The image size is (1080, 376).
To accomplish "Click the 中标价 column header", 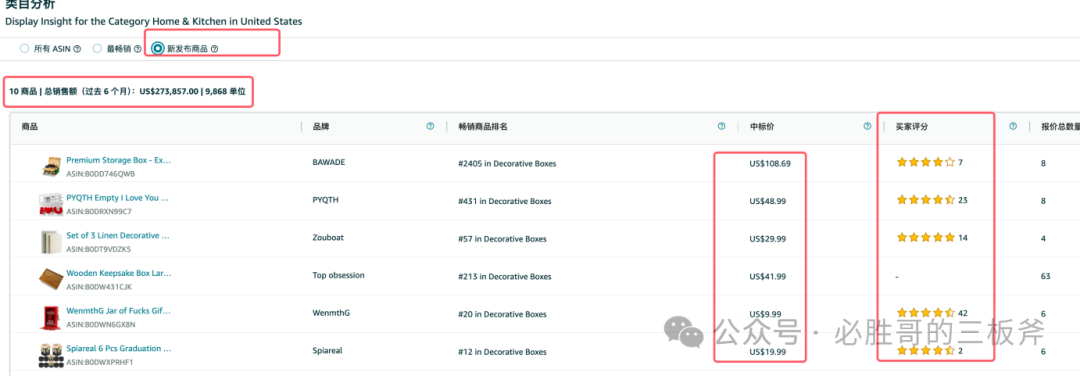I will point(762,127).
